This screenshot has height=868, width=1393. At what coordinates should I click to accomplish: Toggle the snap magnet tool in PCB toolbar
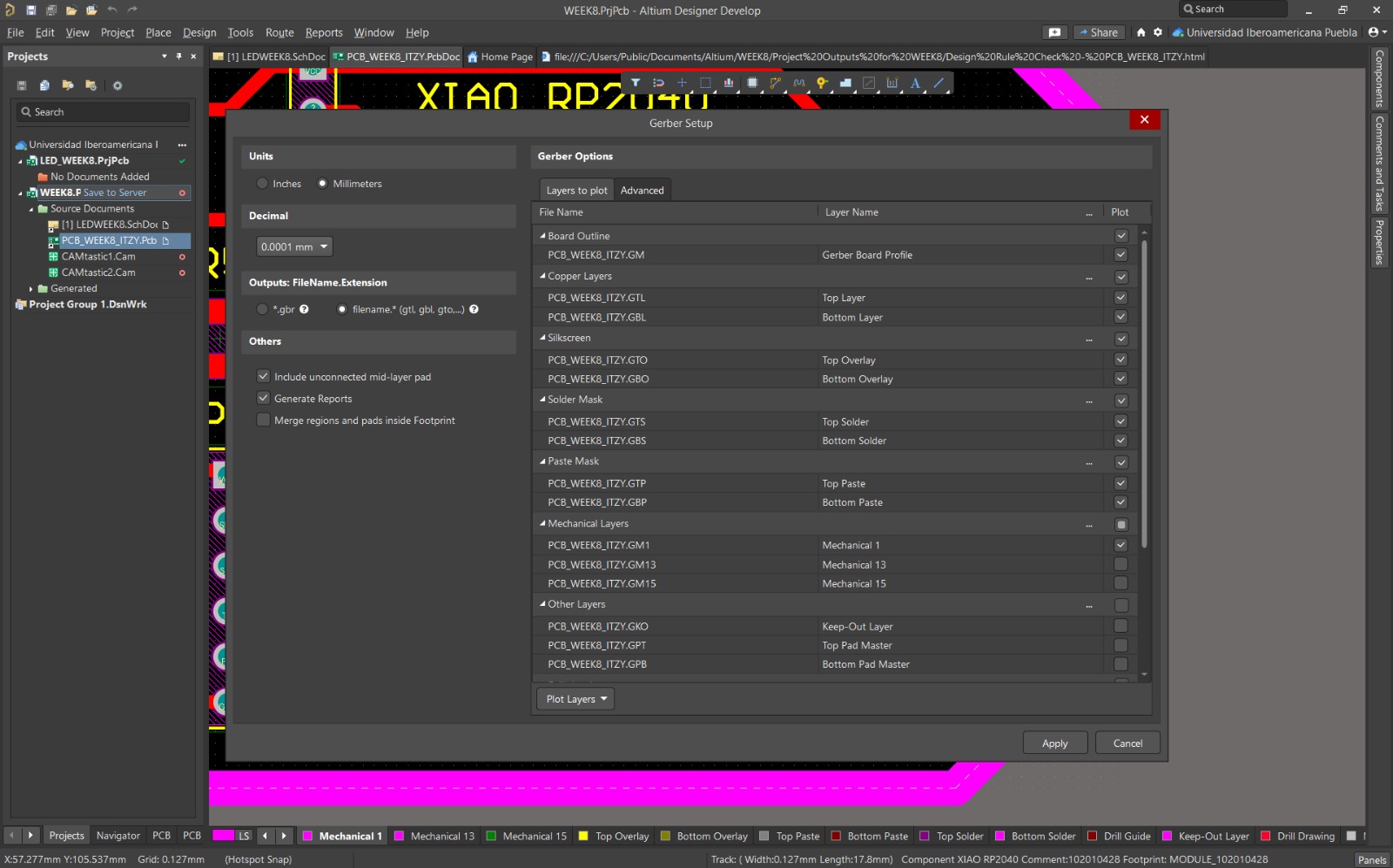click(658, 84)
